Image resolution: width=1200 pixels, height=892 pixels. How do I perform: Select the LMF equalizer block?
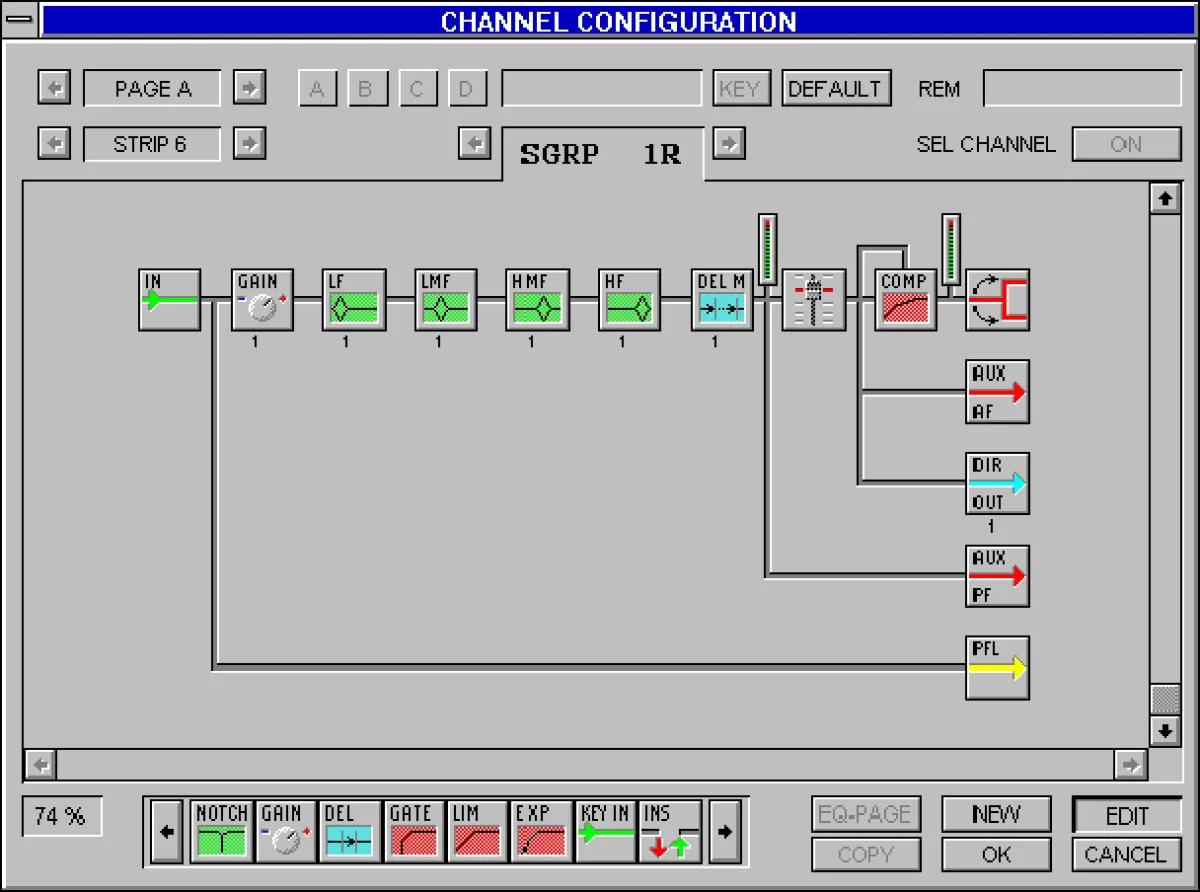(x=446, y=299)
